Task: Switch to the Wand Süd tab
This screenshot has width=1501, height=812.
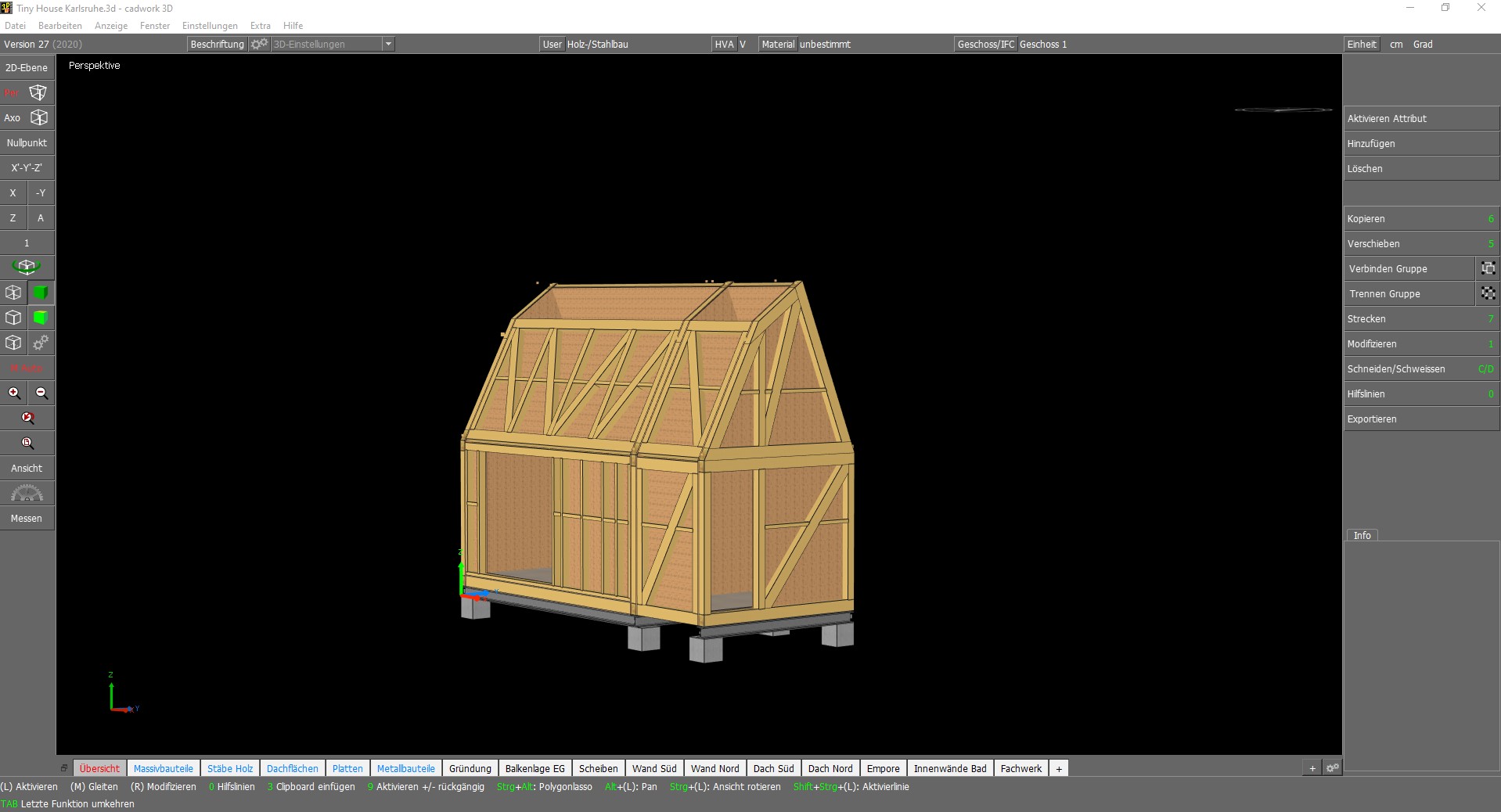Action: [x=654, y=768]
